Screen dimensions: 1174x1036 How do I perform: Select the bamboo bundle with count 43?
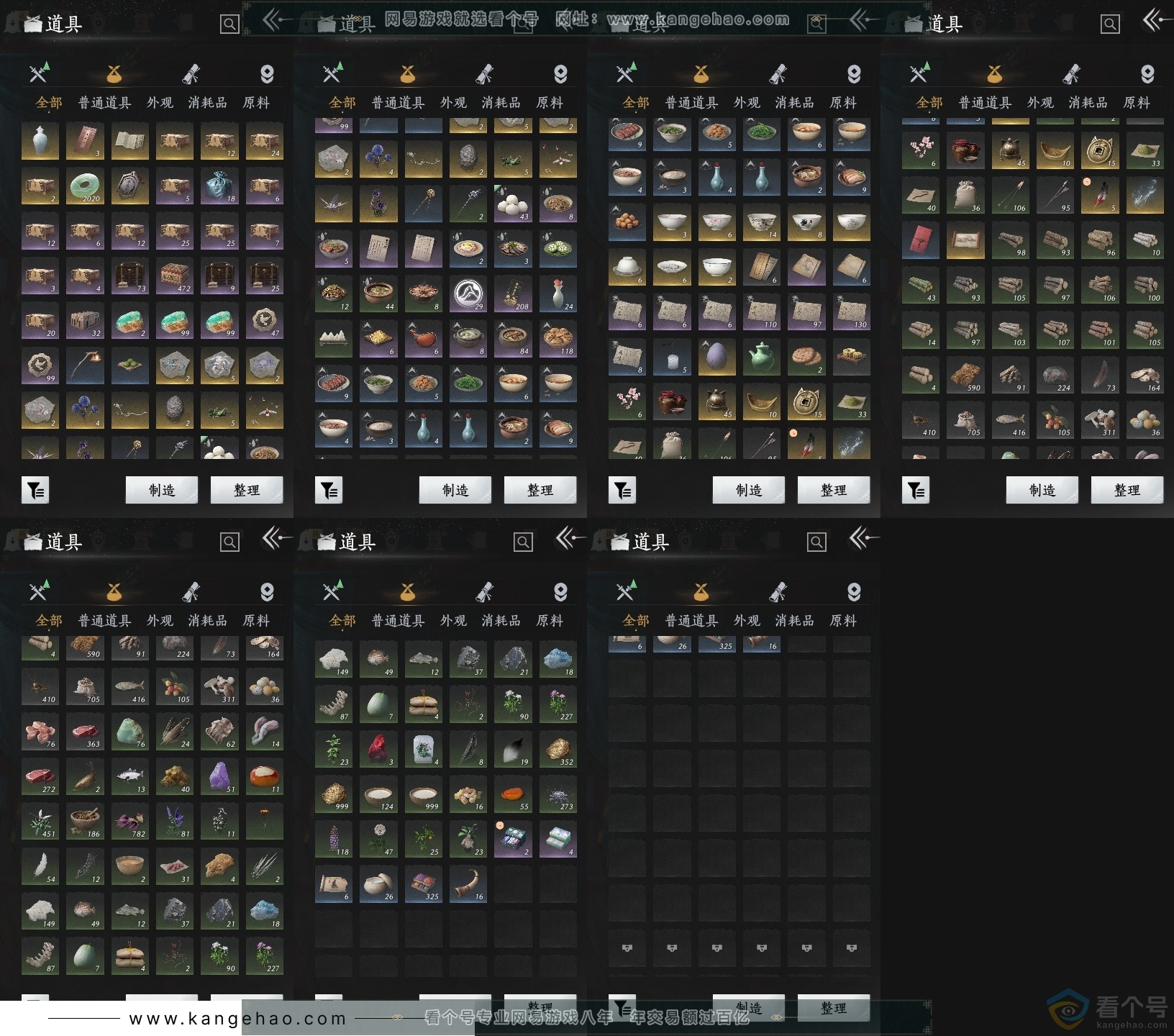tap(921, 285)
